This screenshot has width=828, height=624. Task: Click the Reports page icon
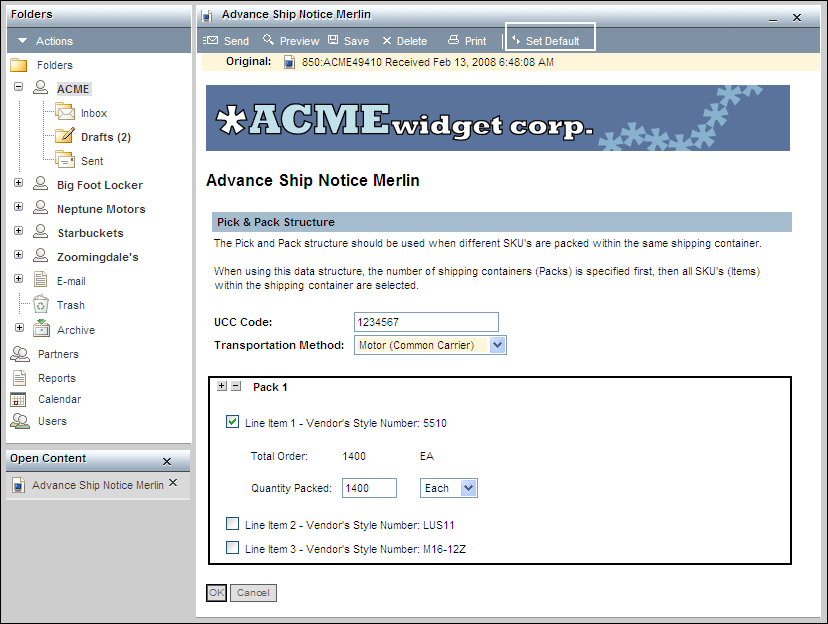pyautogui.click(x=20, y=377)
